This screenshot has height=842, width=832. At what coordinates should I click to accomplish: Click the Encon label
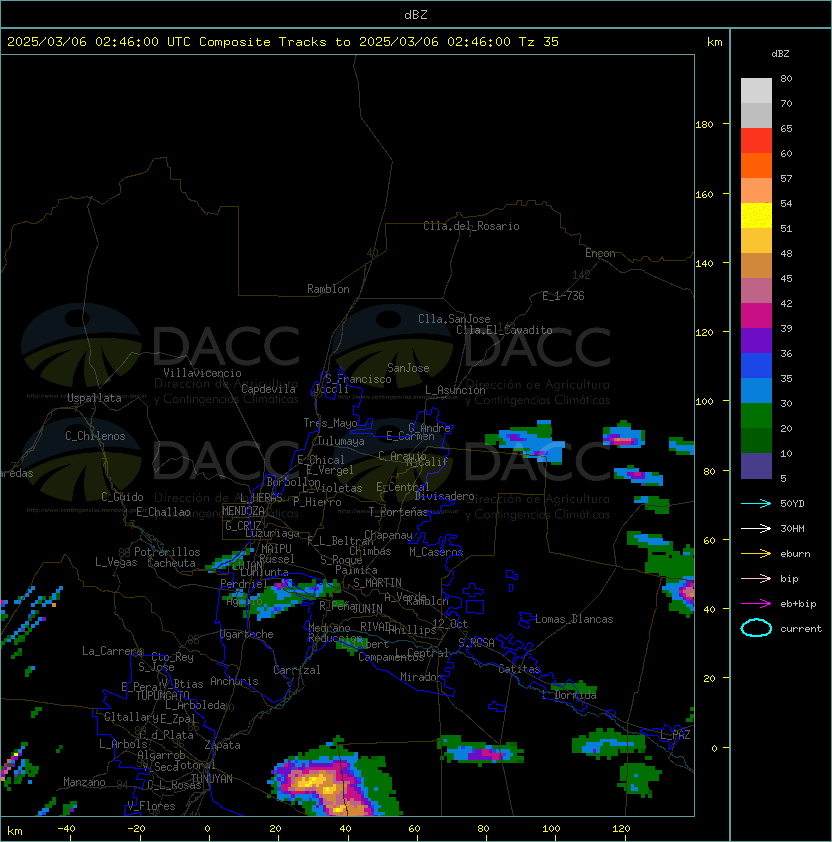point(600,253)
